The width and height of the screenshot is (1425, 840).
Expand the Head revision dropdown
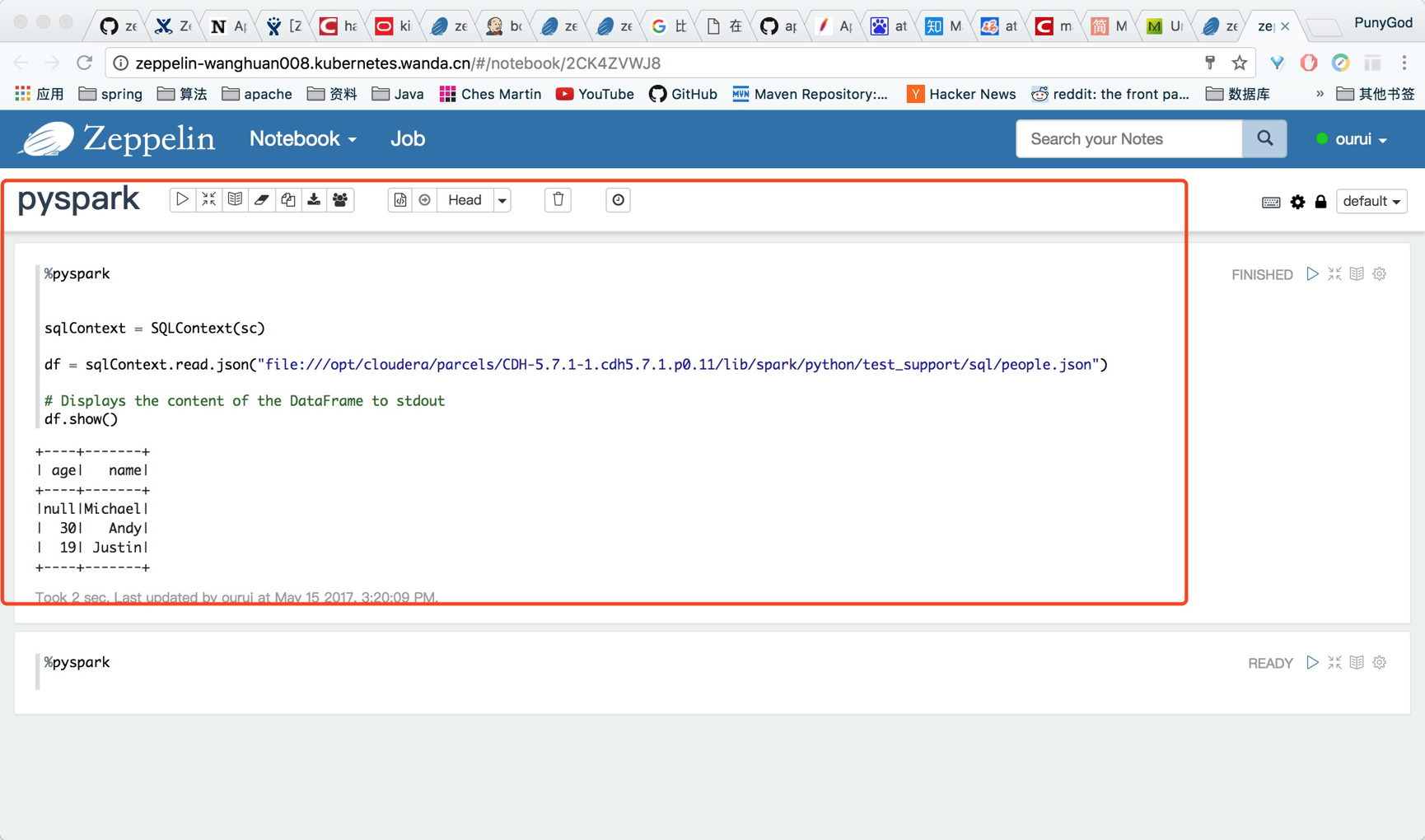pyautogui.click(x=502, y=200)
